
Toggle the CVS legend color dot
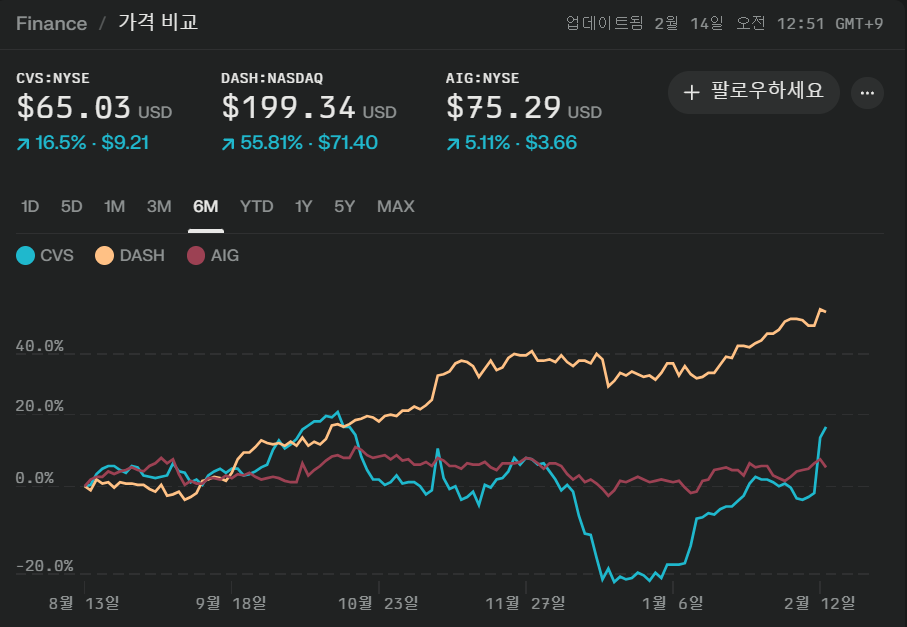(x=25, y=255)
